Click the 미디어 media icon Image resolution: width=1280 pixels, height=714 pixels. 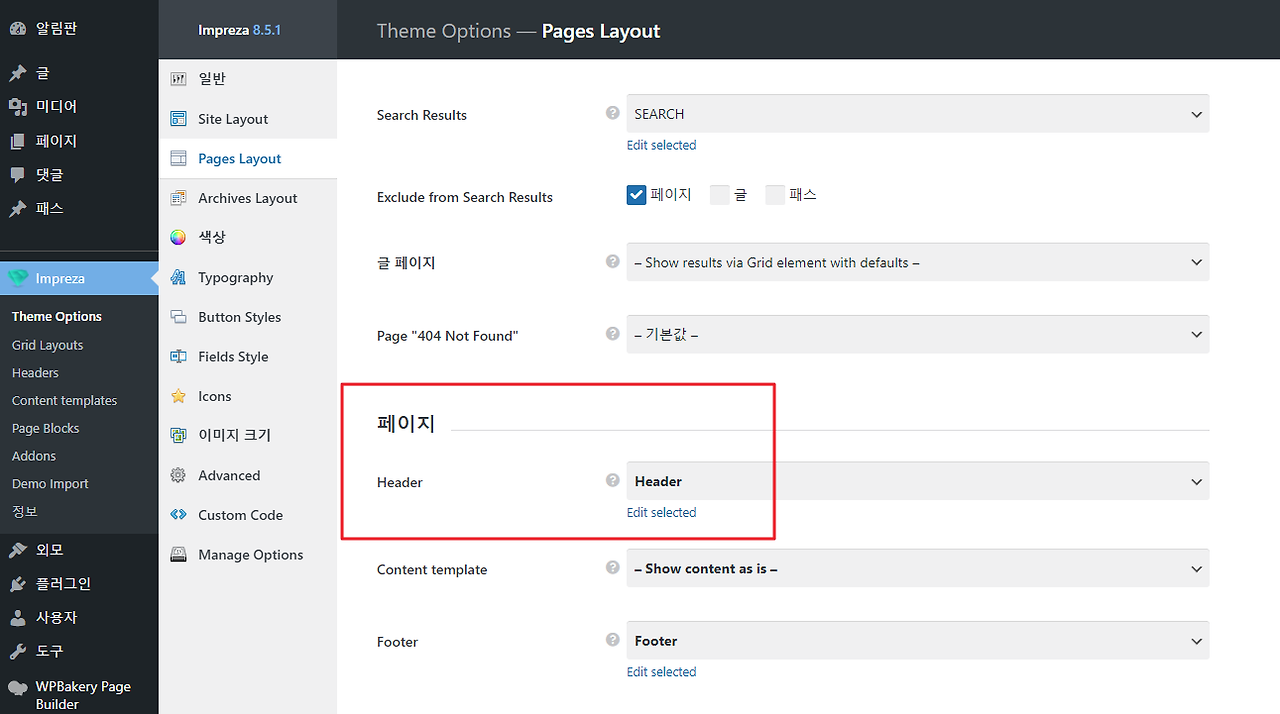(18, 107)
